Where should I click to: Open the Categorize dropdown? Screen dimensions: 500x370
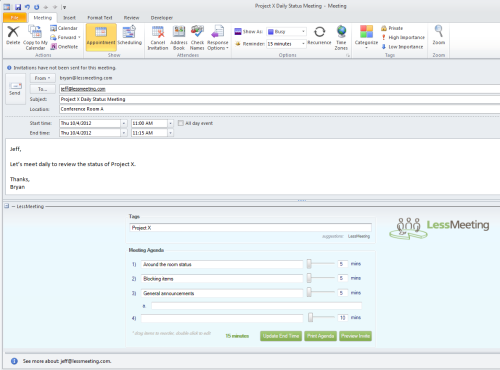click(366, 48)
